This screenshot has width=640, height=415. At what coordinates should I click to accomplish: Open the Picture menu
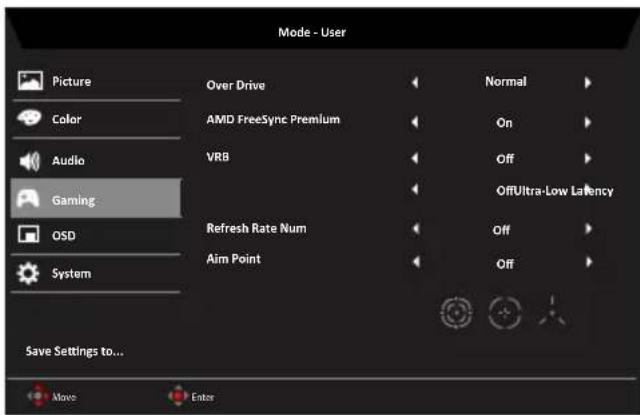pos(96,81)
